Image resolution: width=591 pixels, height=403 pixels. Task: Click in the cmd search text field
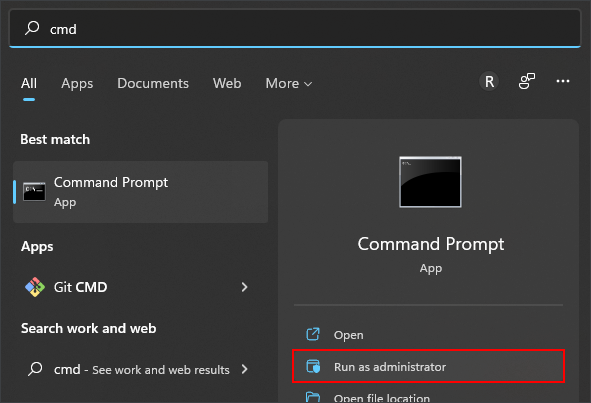coord(295,28)
